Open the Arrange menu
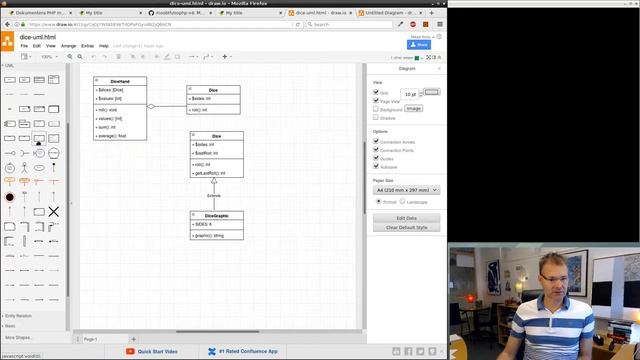Image resolution: width=640 pixels, height=360 pixels. (68, 46)
